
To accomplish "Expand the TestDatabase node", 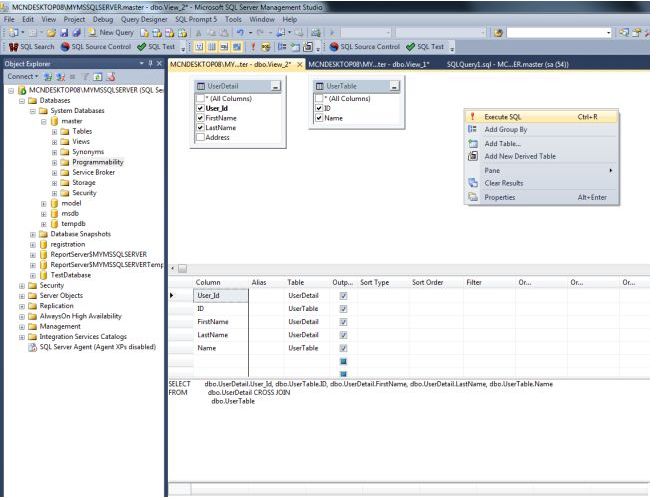I will [33, 276].
